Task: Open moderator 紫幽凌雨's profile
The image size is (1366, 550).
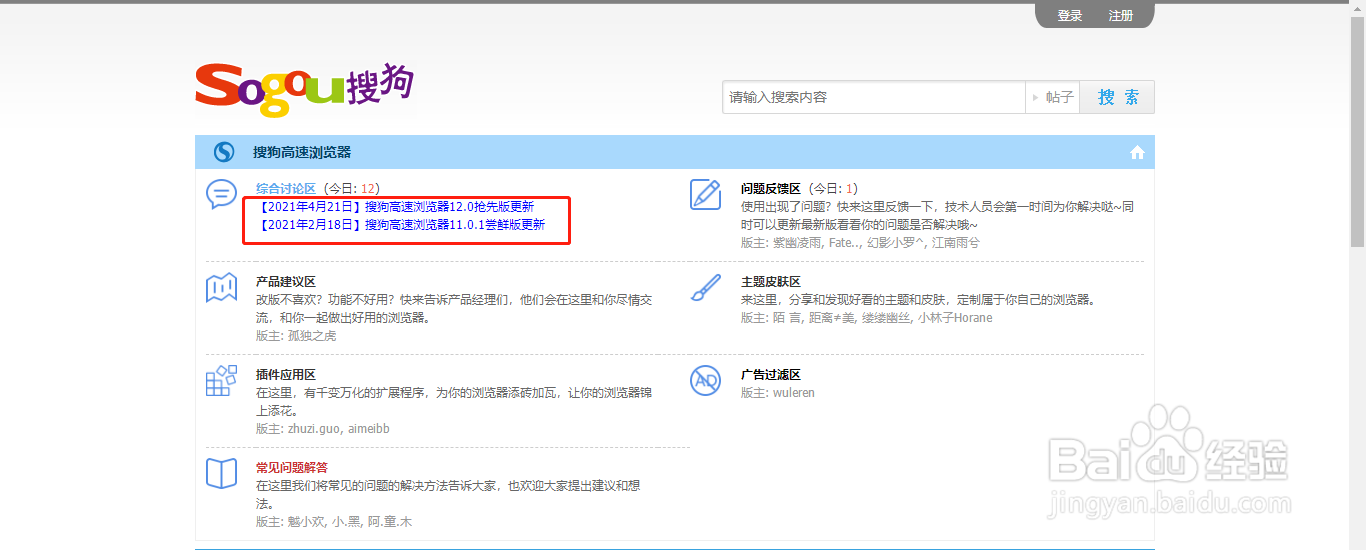Action: coord(797,243)
